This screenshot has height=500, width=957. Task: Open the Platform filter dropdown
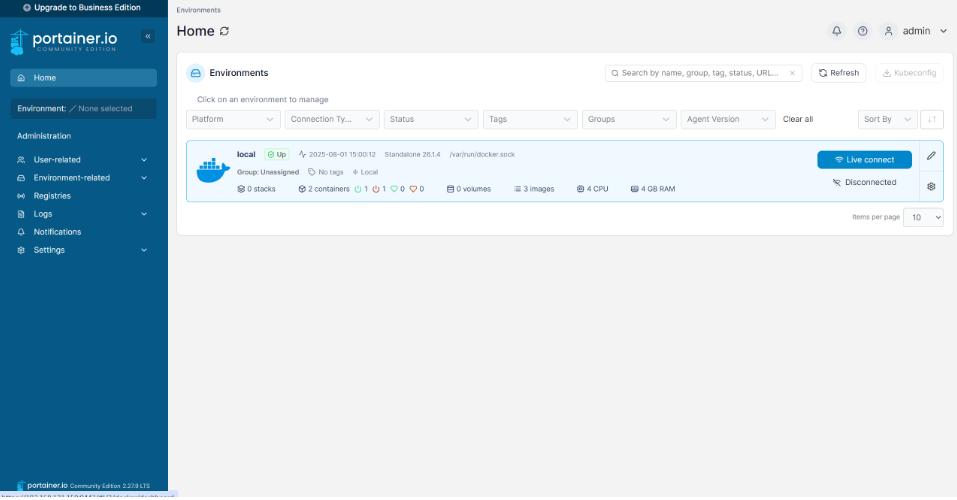click(x=234, y=119)
